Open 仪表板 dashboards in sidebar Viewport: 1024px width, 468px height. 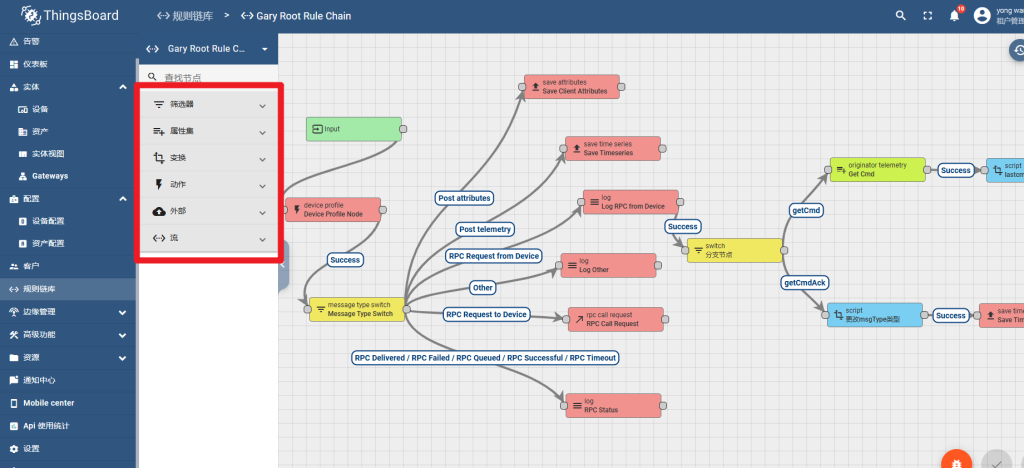click(x=69, y=64)
